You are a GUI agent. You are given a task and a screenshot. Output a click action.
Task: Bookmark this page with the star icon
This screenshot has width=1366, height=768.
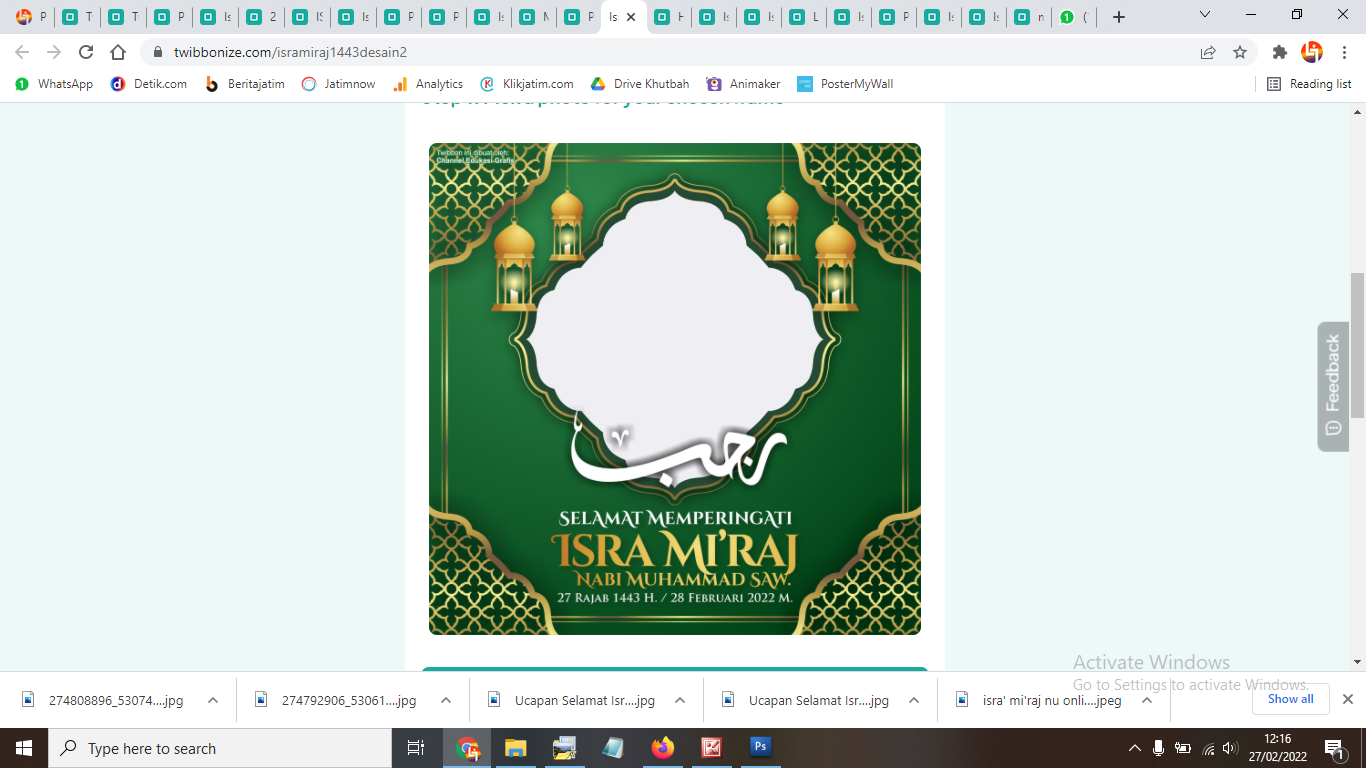tap(1240, 52)
